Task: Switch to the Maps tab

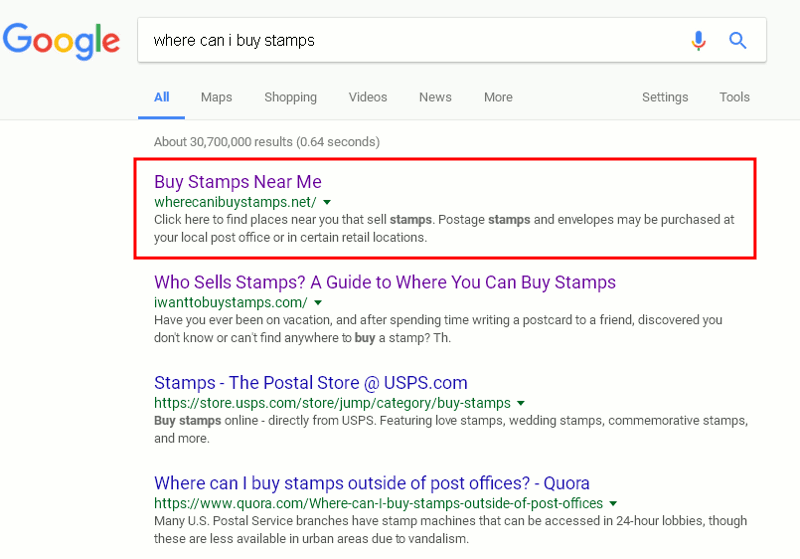Action: point(216,97)
